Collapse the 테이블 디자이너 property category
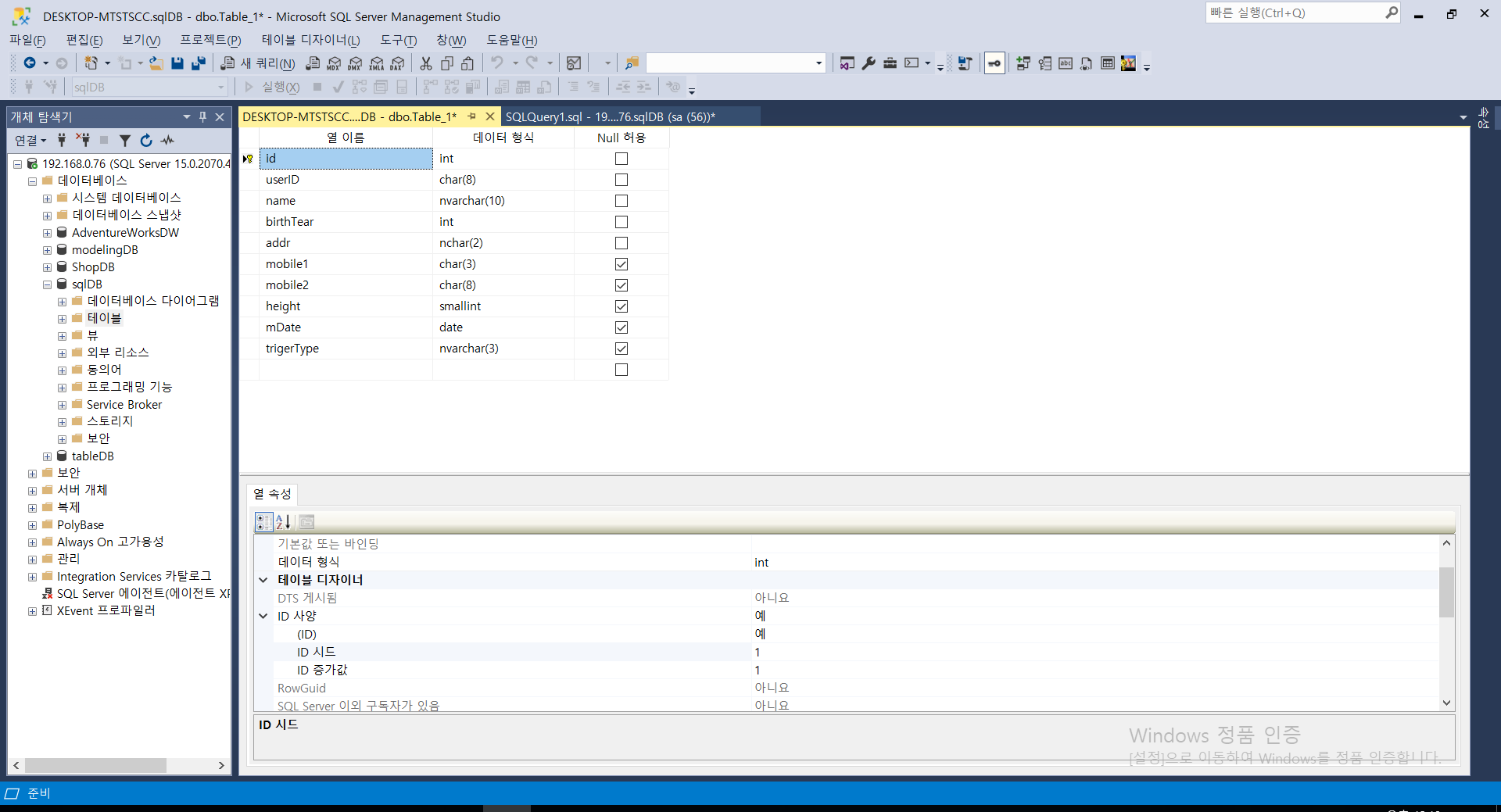The height and width of the screenshot is (812, 1501). [263, 580]
